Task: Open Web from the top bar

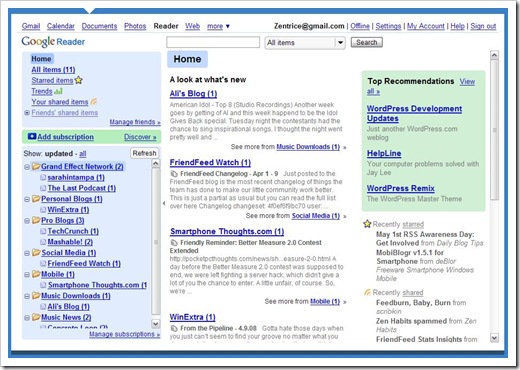Action: pos(192,26)
